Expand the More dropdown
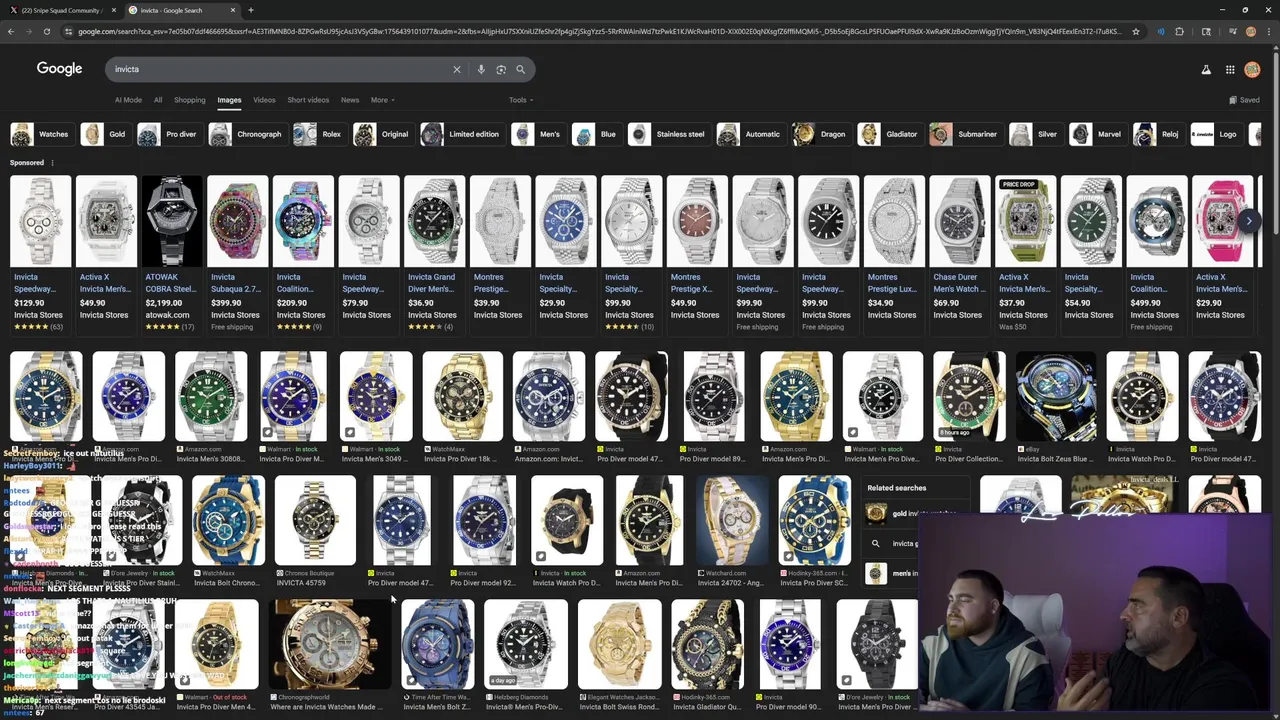The width and height of the screenshot is (1280, 720). pos(382,100)
